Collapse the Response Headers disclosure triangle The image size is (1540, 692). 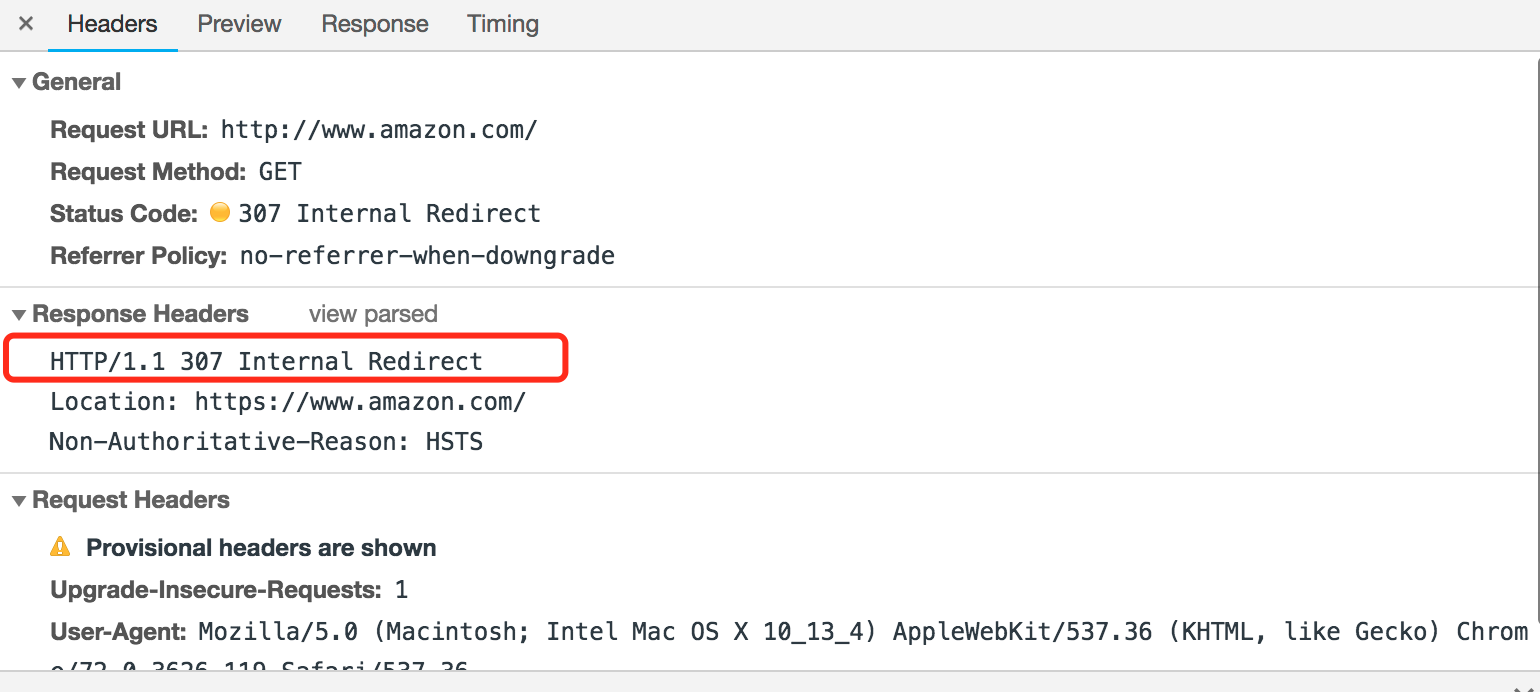click(18, 313)
